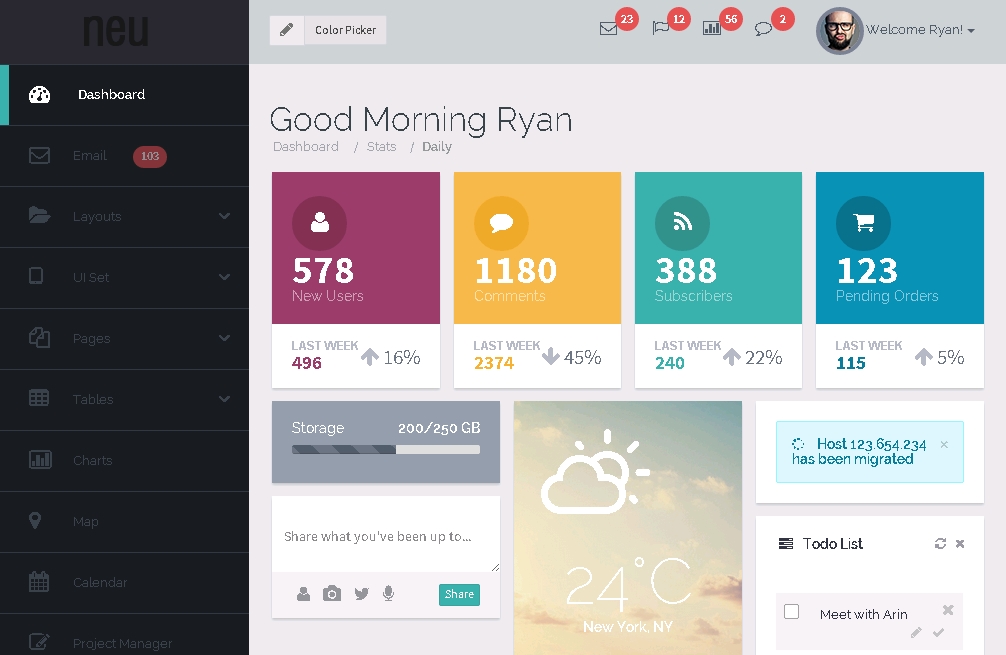Refresh the Todo List with reload icon

tap(940, 544)
